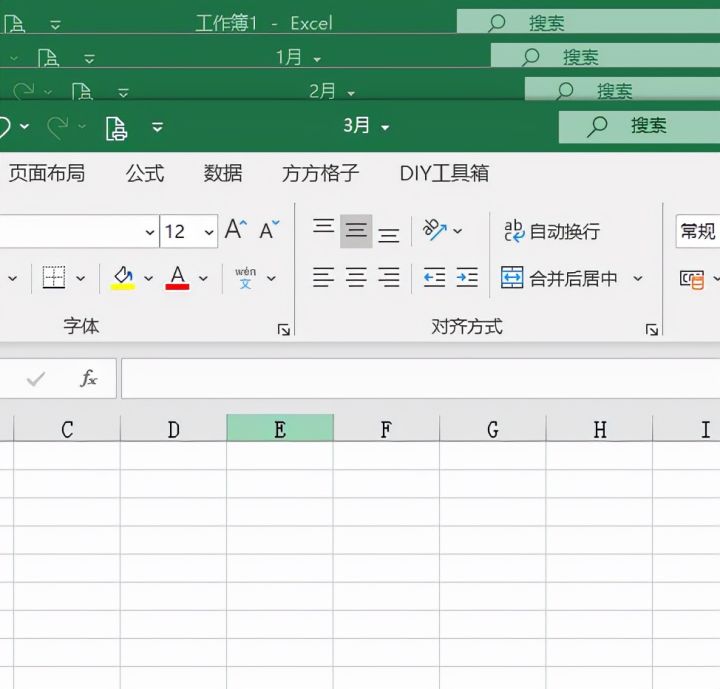Open the font color dropdown arrow
720x689 pixels.
[203, 278]
